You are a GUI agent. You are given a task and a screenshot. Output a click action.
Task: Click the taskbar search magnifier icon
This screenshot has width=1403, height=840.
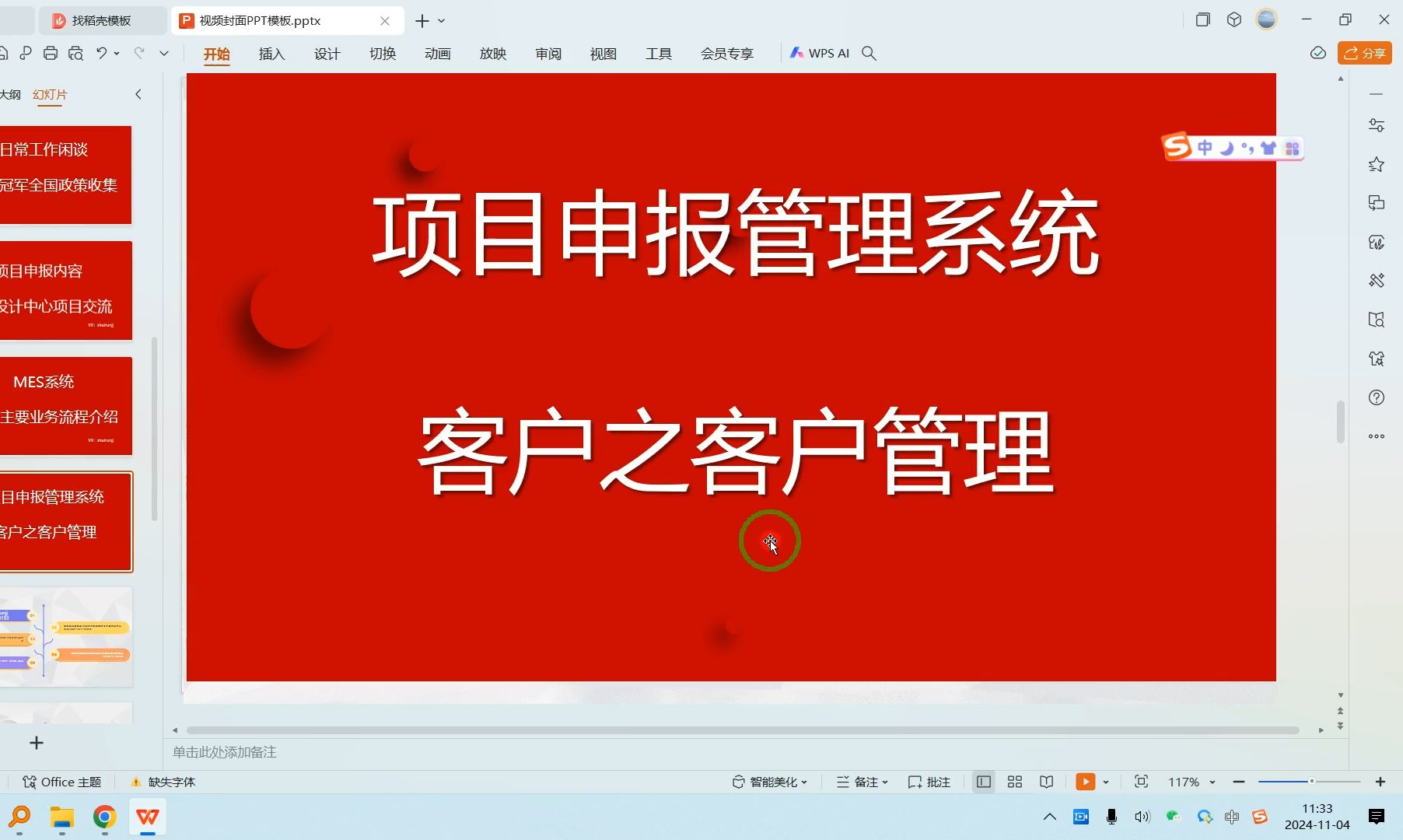19,817
